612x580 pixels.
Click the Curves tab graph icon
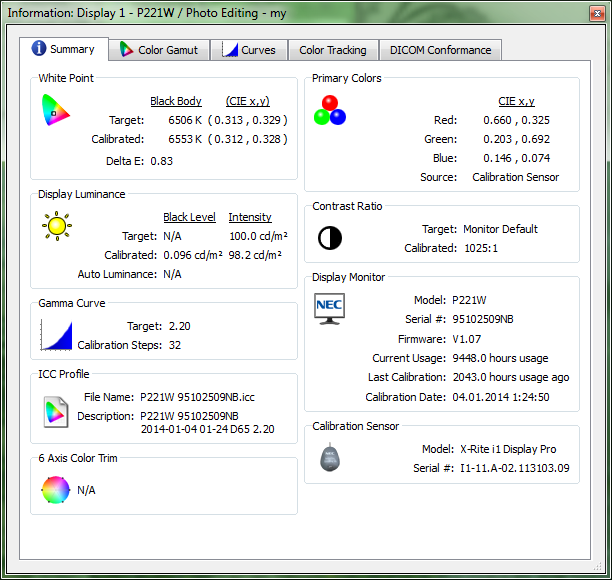click(230, 50)
